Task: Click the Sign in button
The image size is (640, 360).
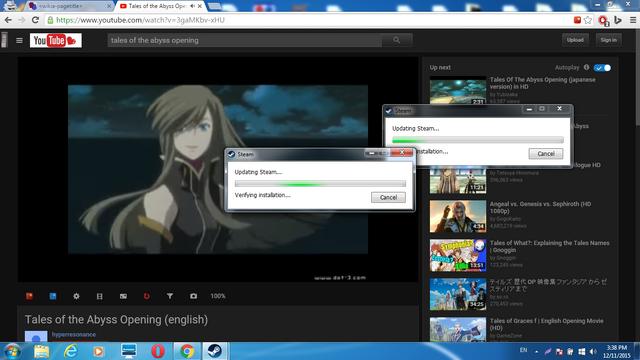Action: (x=608, y=40)
